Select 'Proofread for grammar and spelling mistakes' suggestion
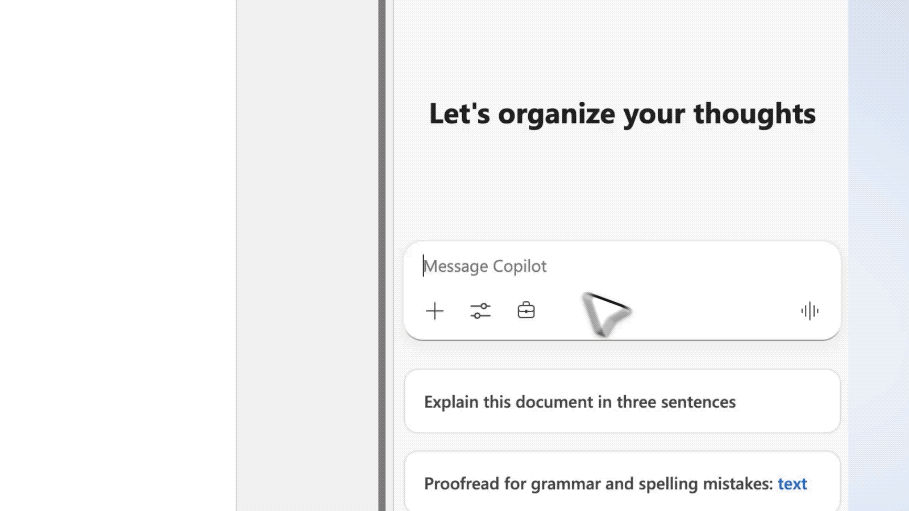 click(x=622, y=482)
